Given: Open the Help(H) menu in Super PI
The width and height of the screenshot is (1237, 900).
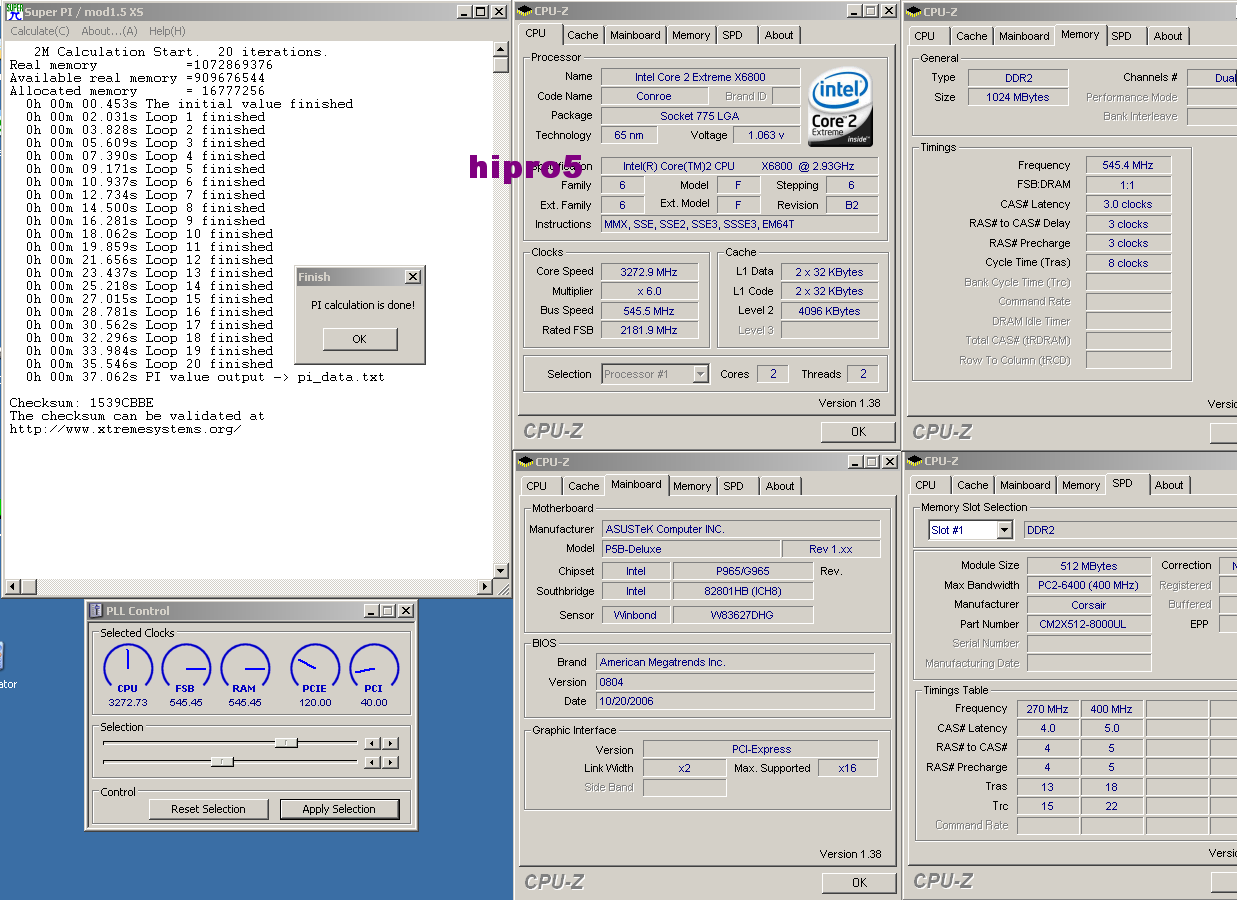Looking at the screenshot, I should tap(167, 31).
